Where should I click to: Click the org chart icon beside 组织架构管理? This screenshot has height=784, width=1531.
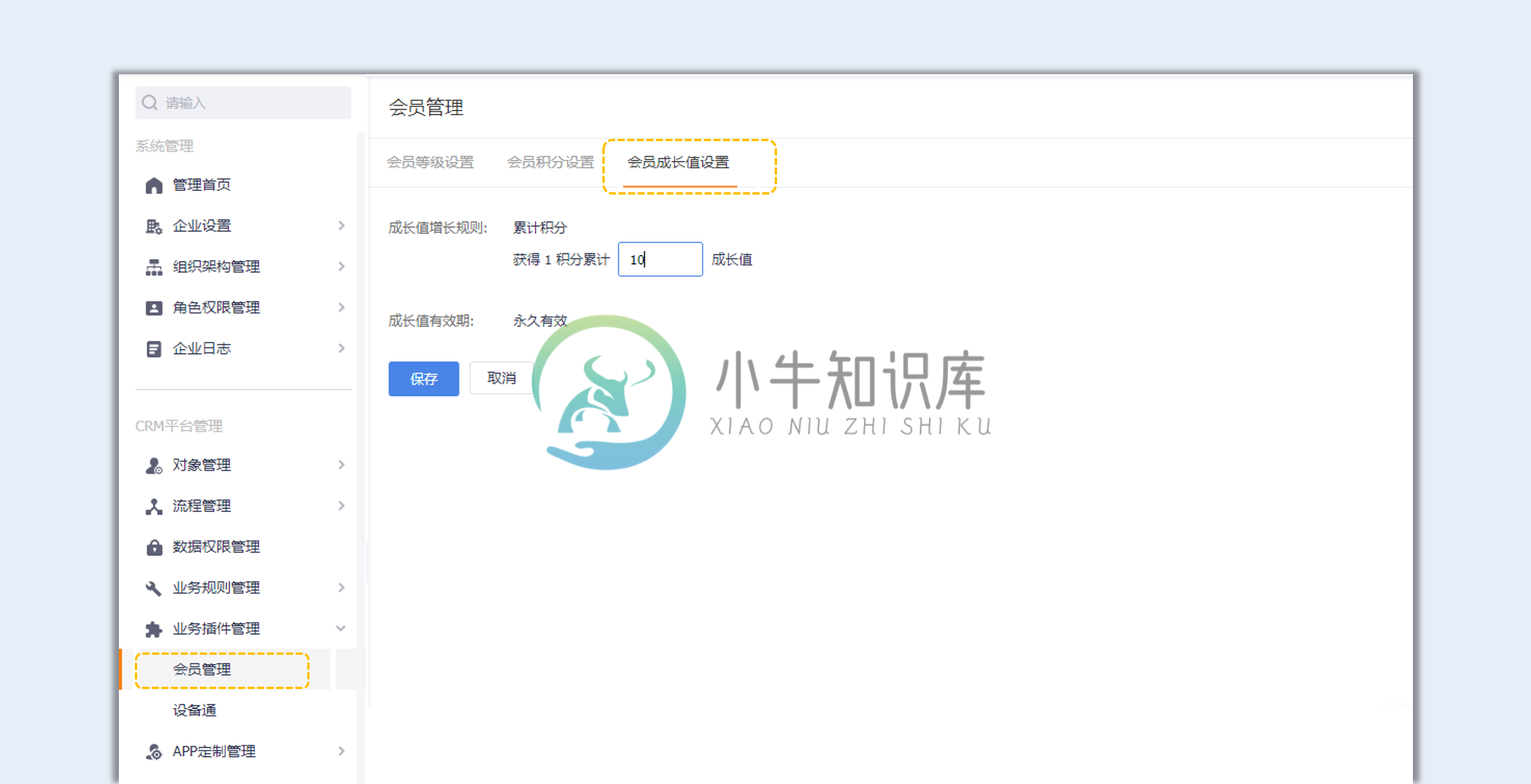[x=154, y=267]
